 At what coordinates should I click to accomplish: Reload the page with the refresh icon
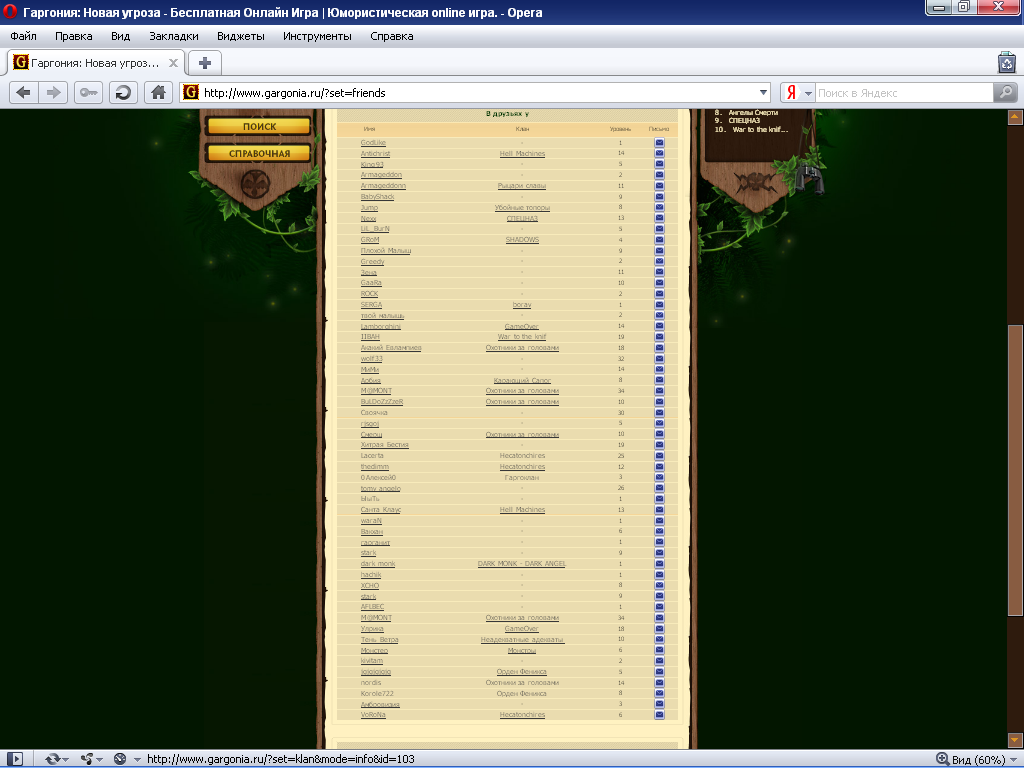[123, 93]
